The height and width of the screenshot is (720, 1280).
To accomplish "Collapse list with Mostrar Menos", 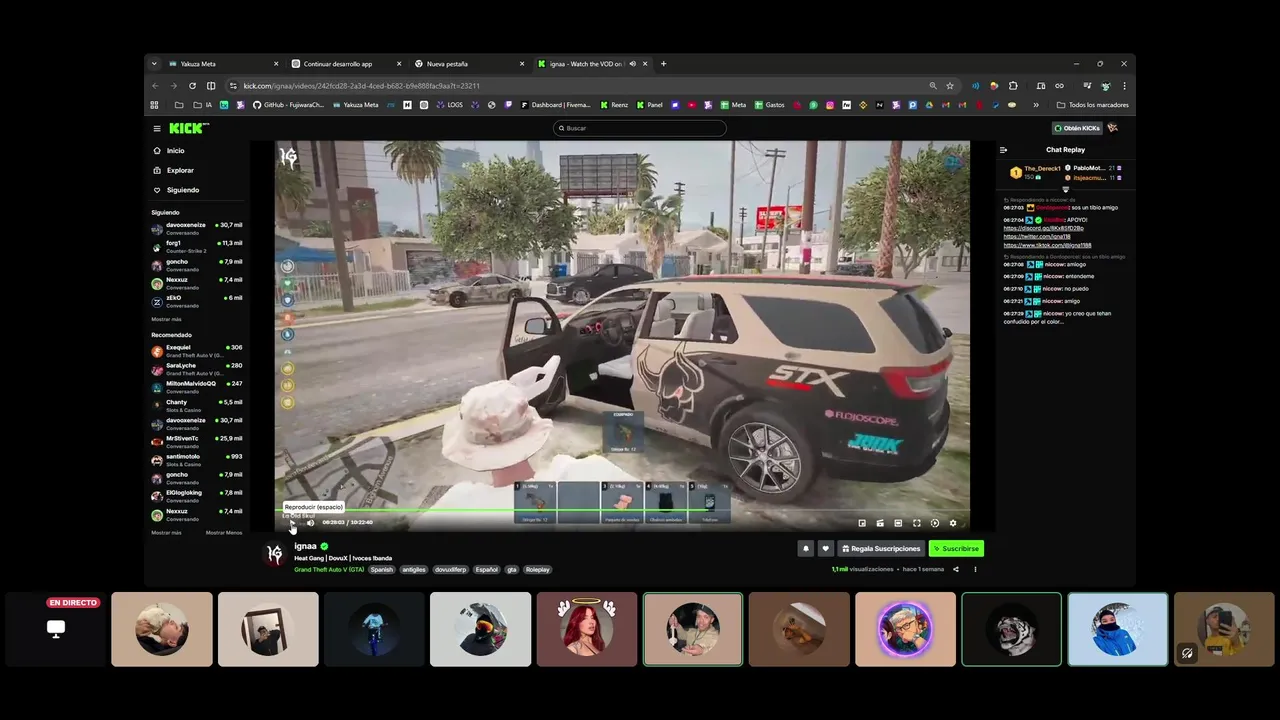I will click(x=224, y=533).
